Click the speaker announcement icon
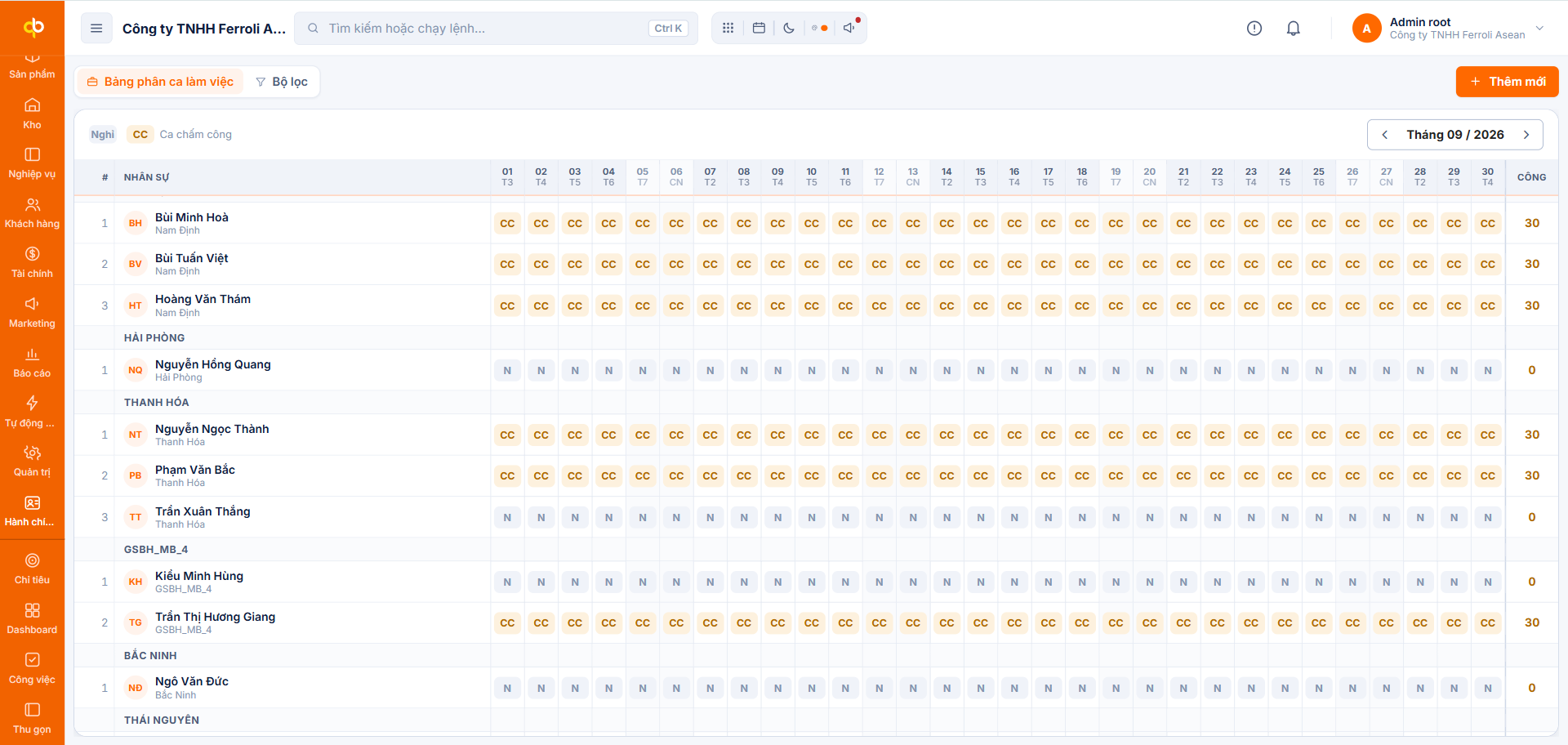Image resolution: width=1568 pixels, height=745 pixels. (x=850, y=28)
